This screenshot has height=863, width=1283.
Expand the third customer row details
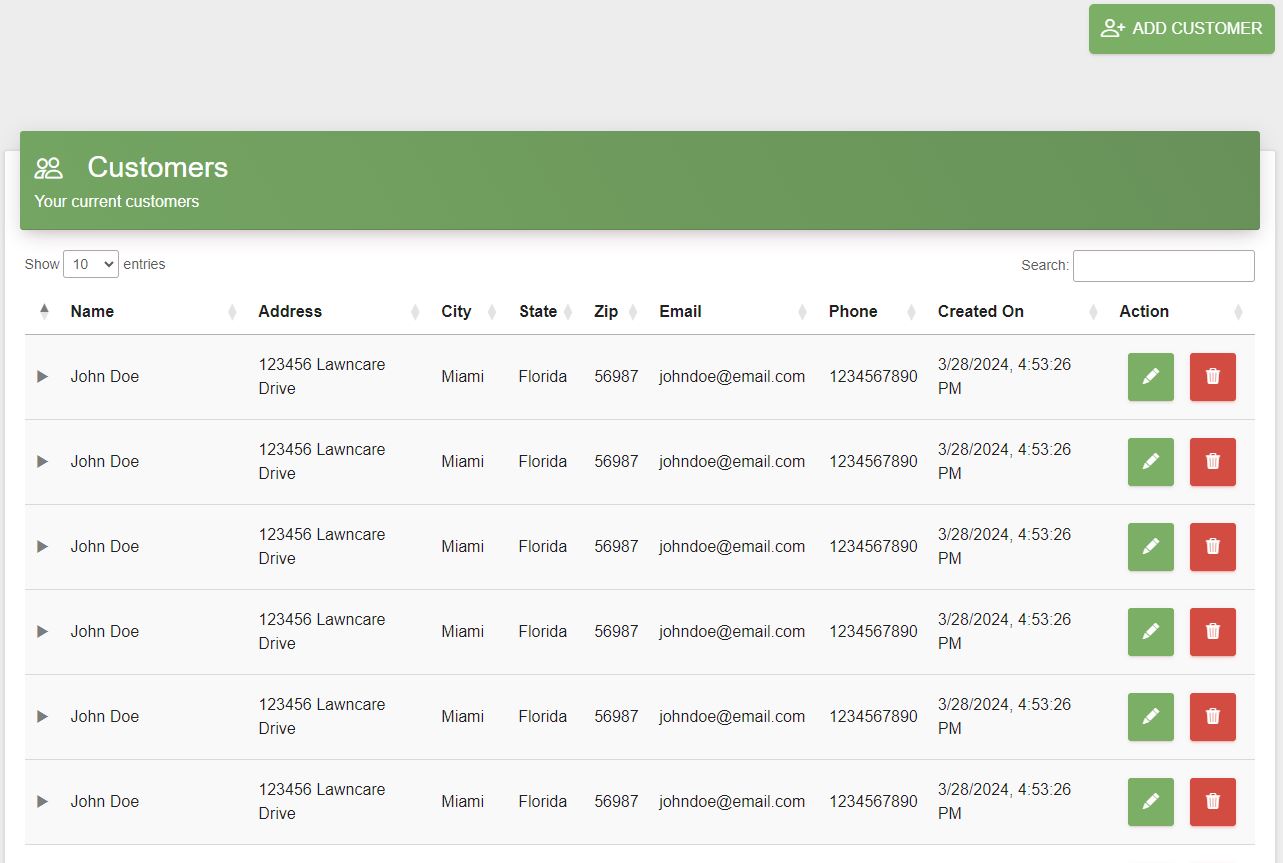click(x=42, y=547)
